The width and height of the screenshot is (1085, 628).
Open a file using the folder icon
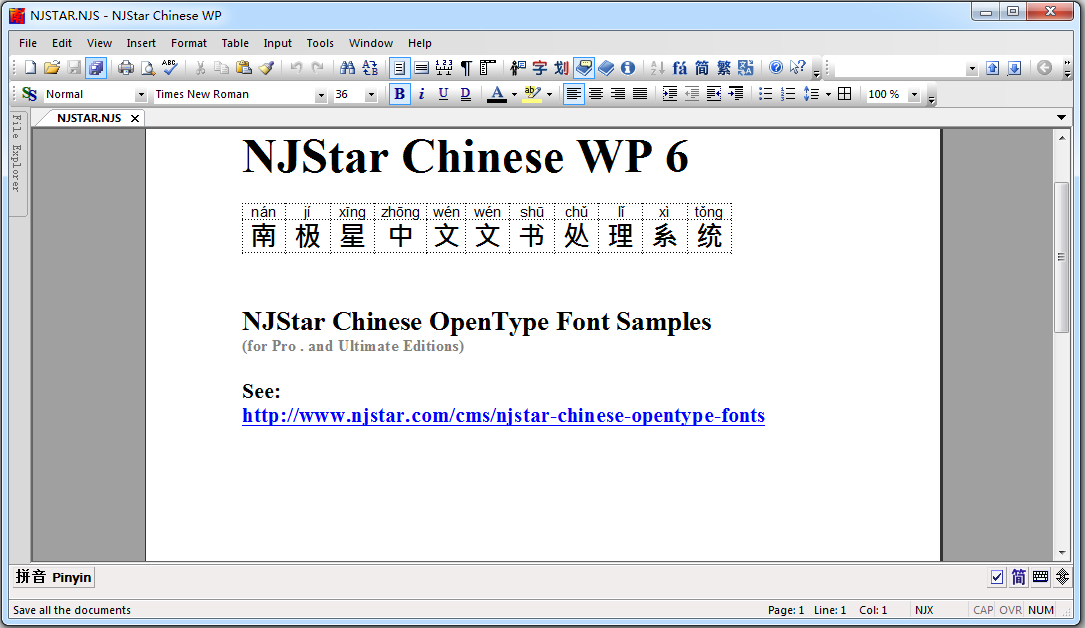coord(52,68)
